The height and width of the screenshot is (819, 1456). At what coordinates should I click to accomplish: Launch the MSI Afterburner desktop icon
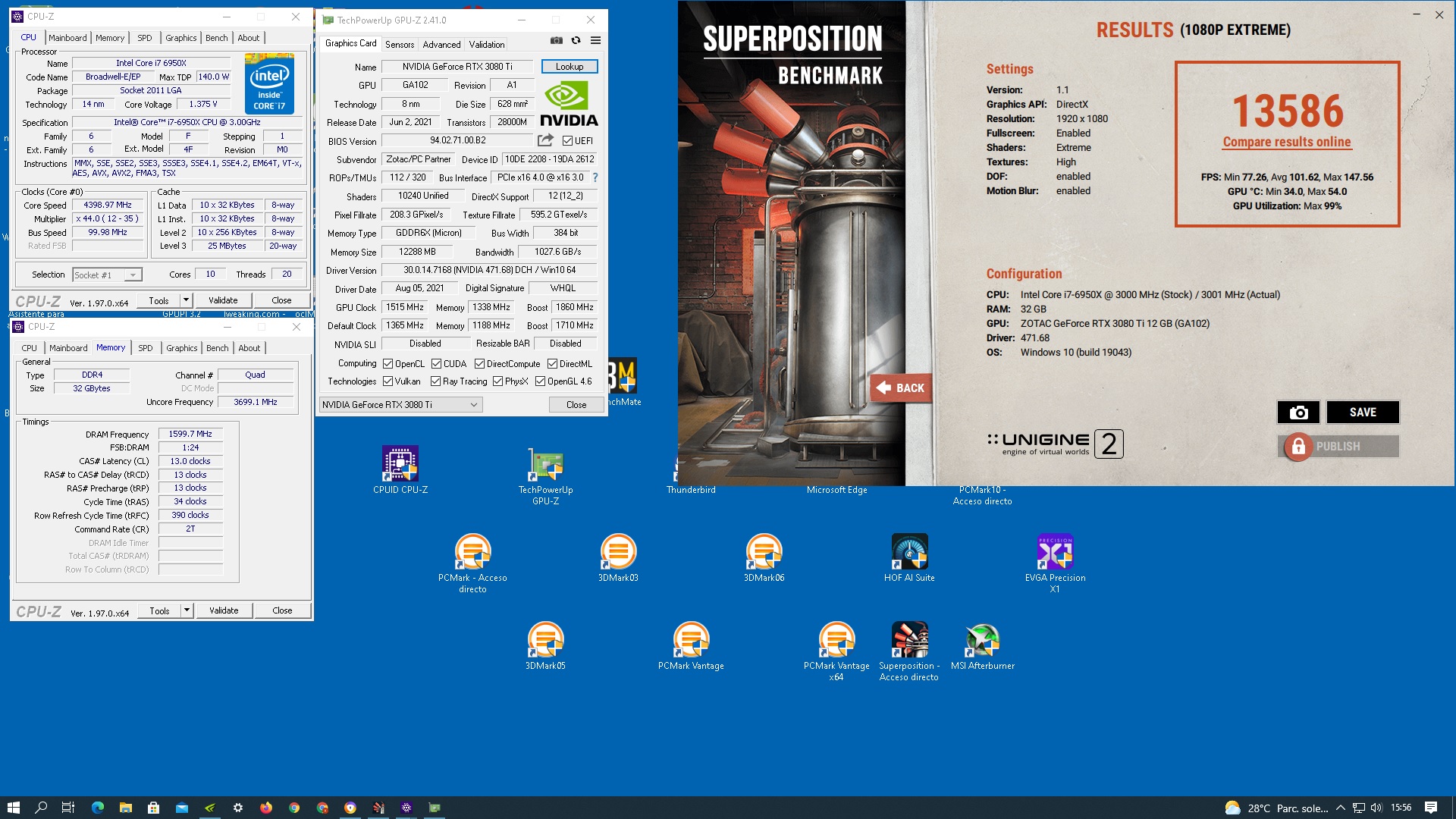(982, 646)
